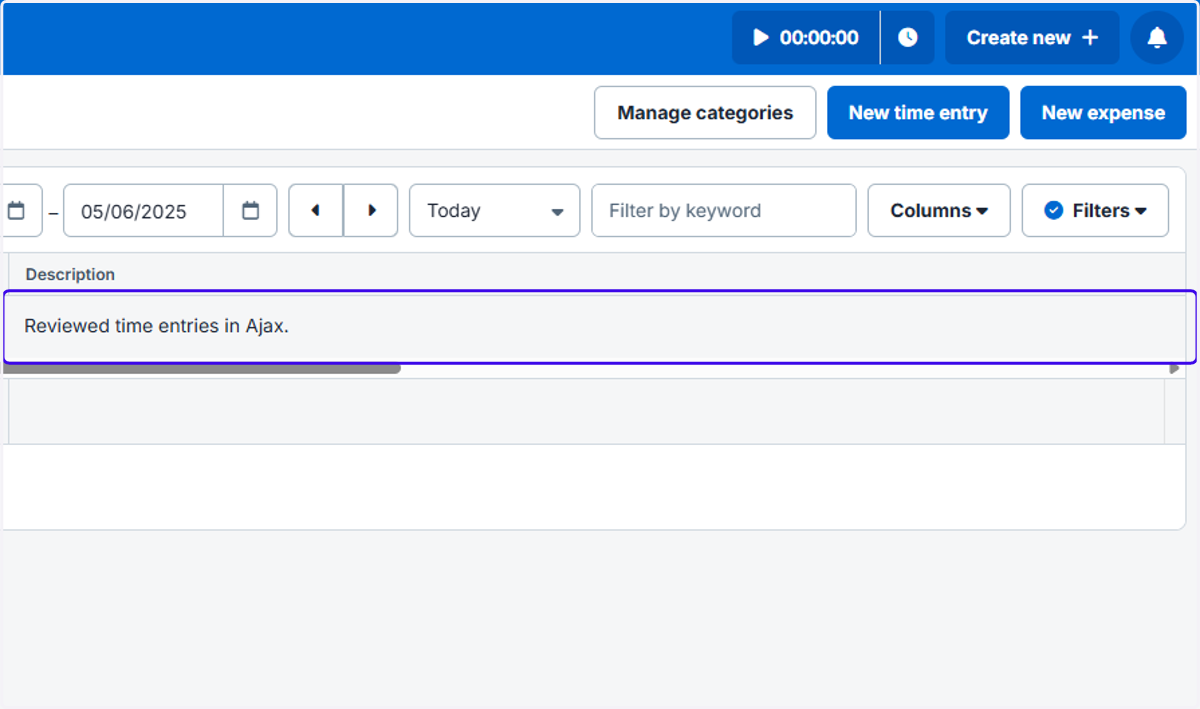Expand the Columns dropdown
The height and width of the screenshot is (709, 1200).
pyautogui.click(x=939, y=211)
